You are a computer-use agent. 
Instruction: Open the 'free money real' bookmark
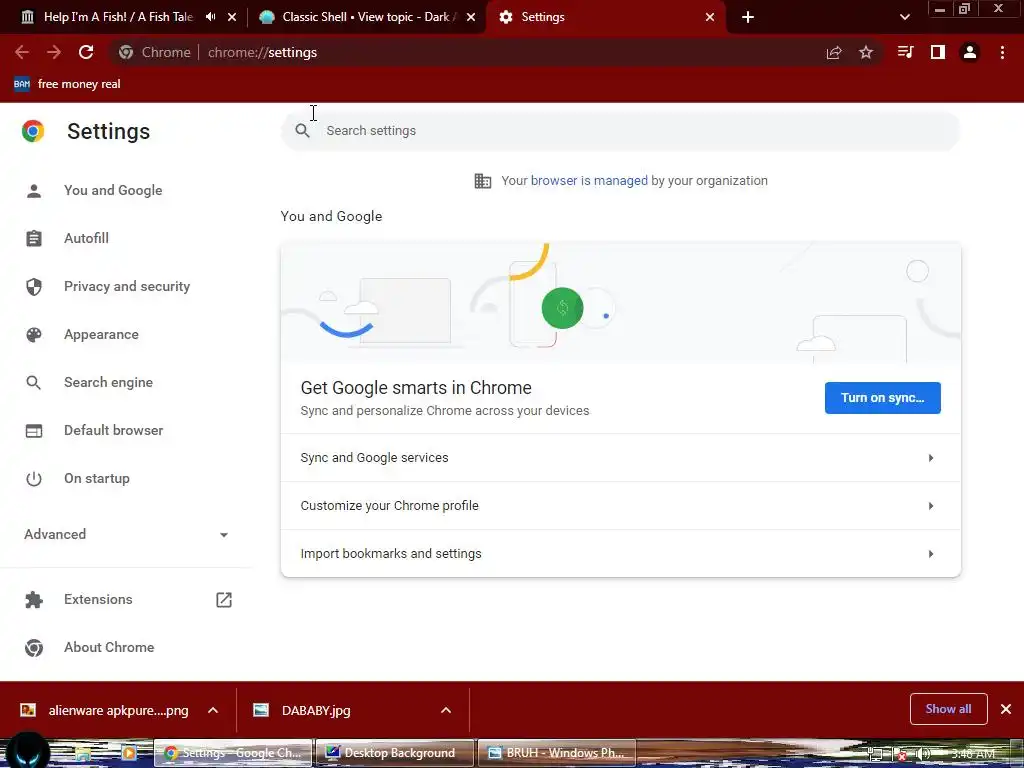point(67,84)
